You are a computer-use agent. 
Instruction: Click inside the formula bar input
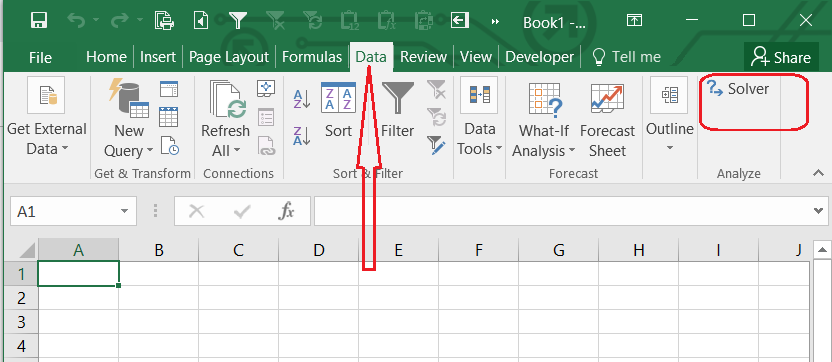(x=562, y=211)
